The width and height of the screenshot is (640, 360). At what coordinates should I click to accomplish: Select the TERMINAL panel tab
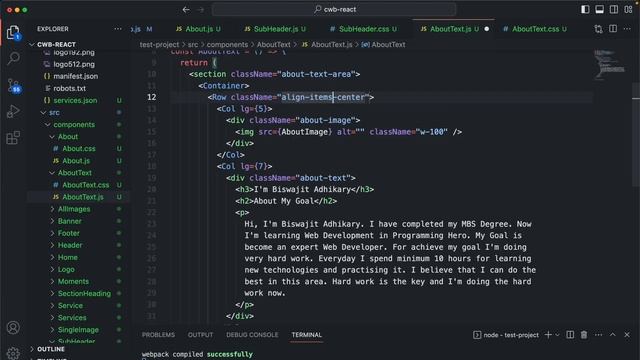click(307, 335)
